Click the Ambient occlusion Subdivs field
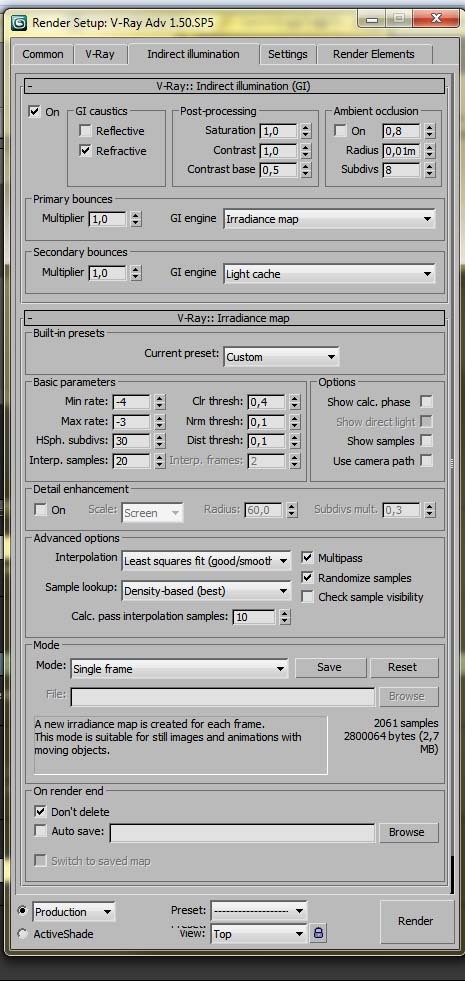This screenshot has height=981, width=465. (x=401, y=170)
